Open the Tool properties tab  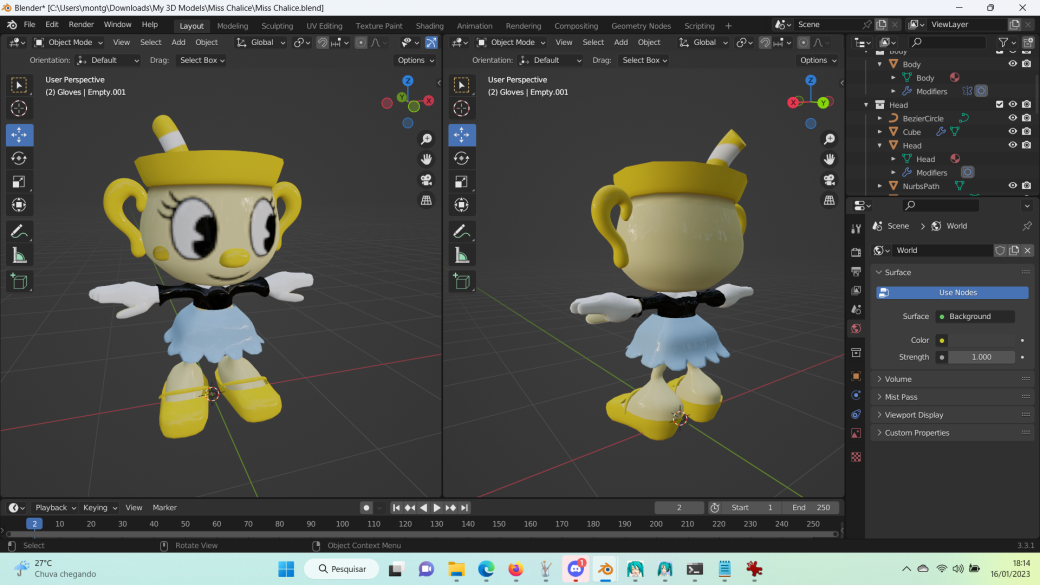856,229
